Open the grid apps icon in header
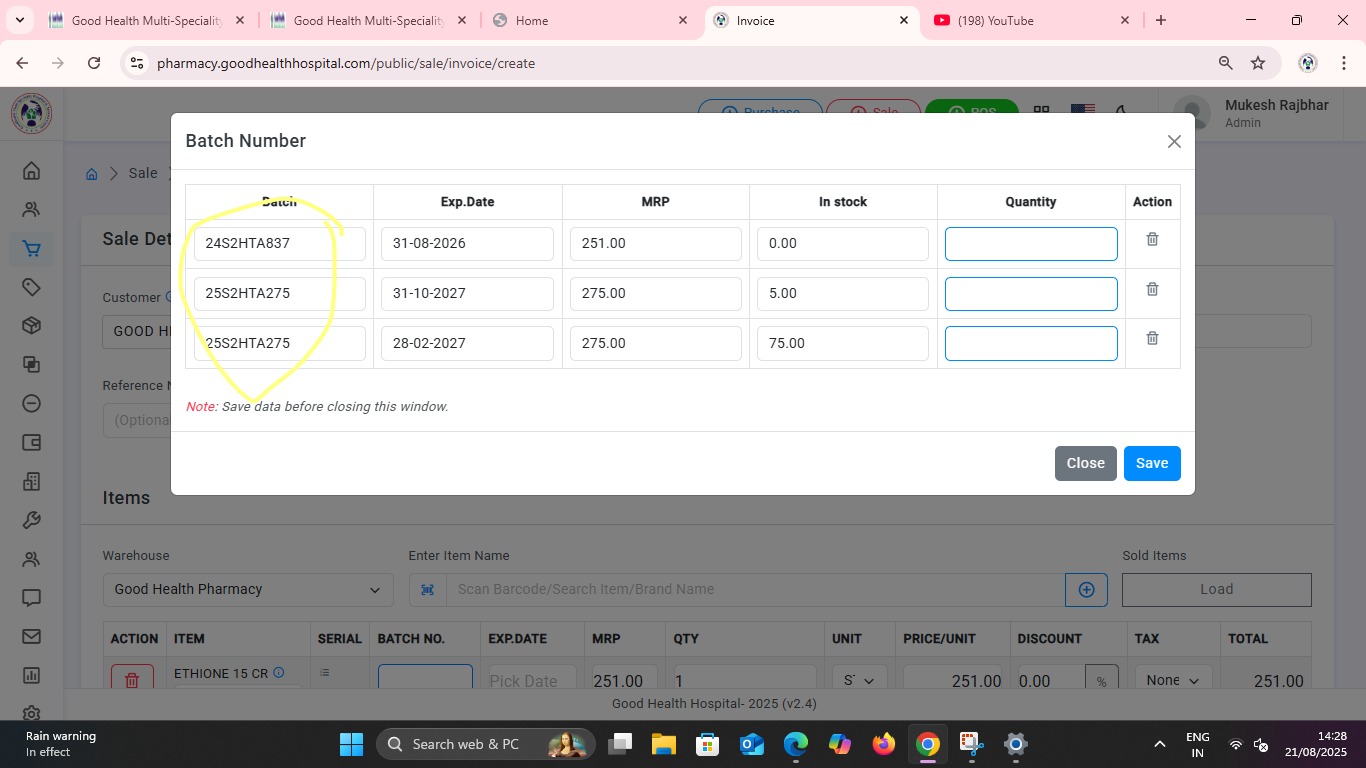 [x=1041, y=110]
